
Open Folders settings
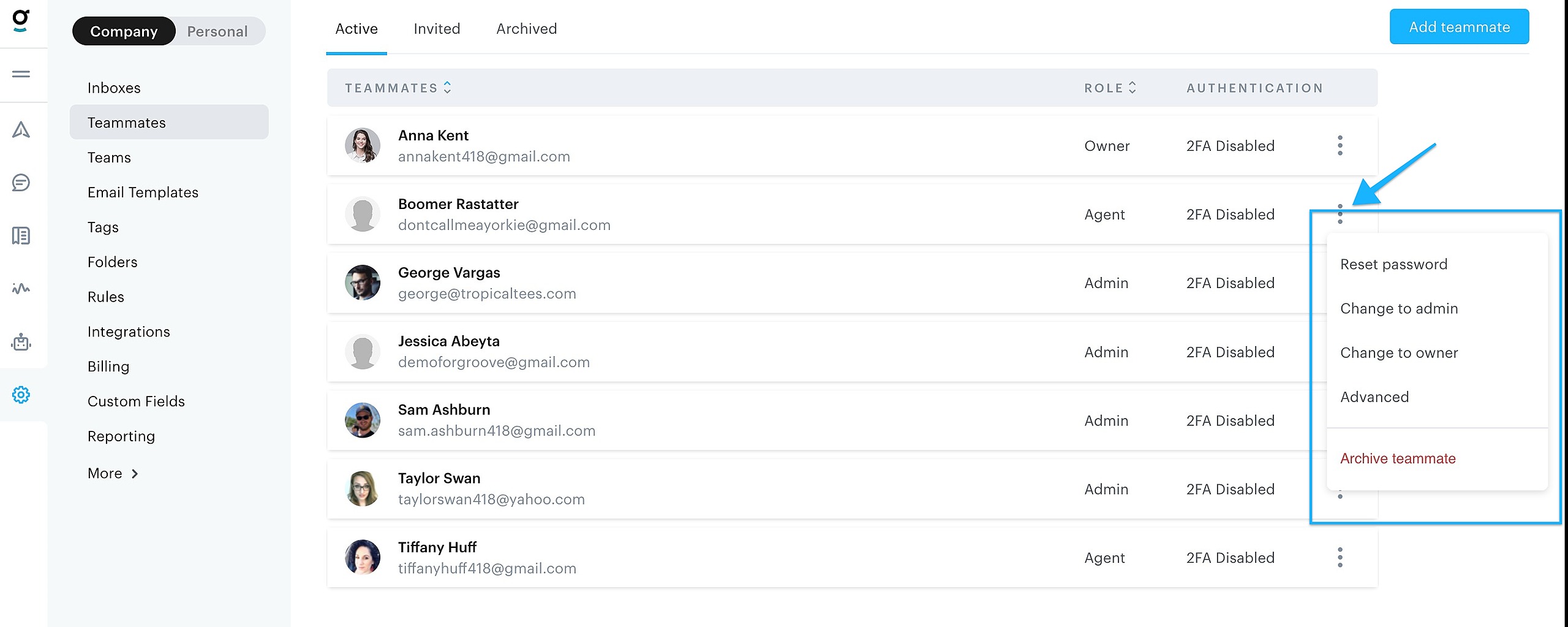[169, 262]
